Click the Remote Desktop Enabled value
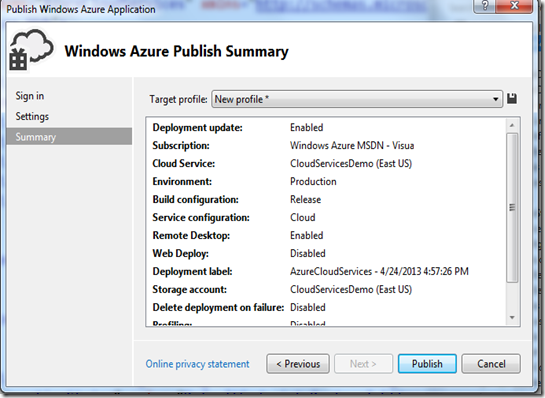Image resolution: width=545 pixels, height=398 pixels. (307, 235)
